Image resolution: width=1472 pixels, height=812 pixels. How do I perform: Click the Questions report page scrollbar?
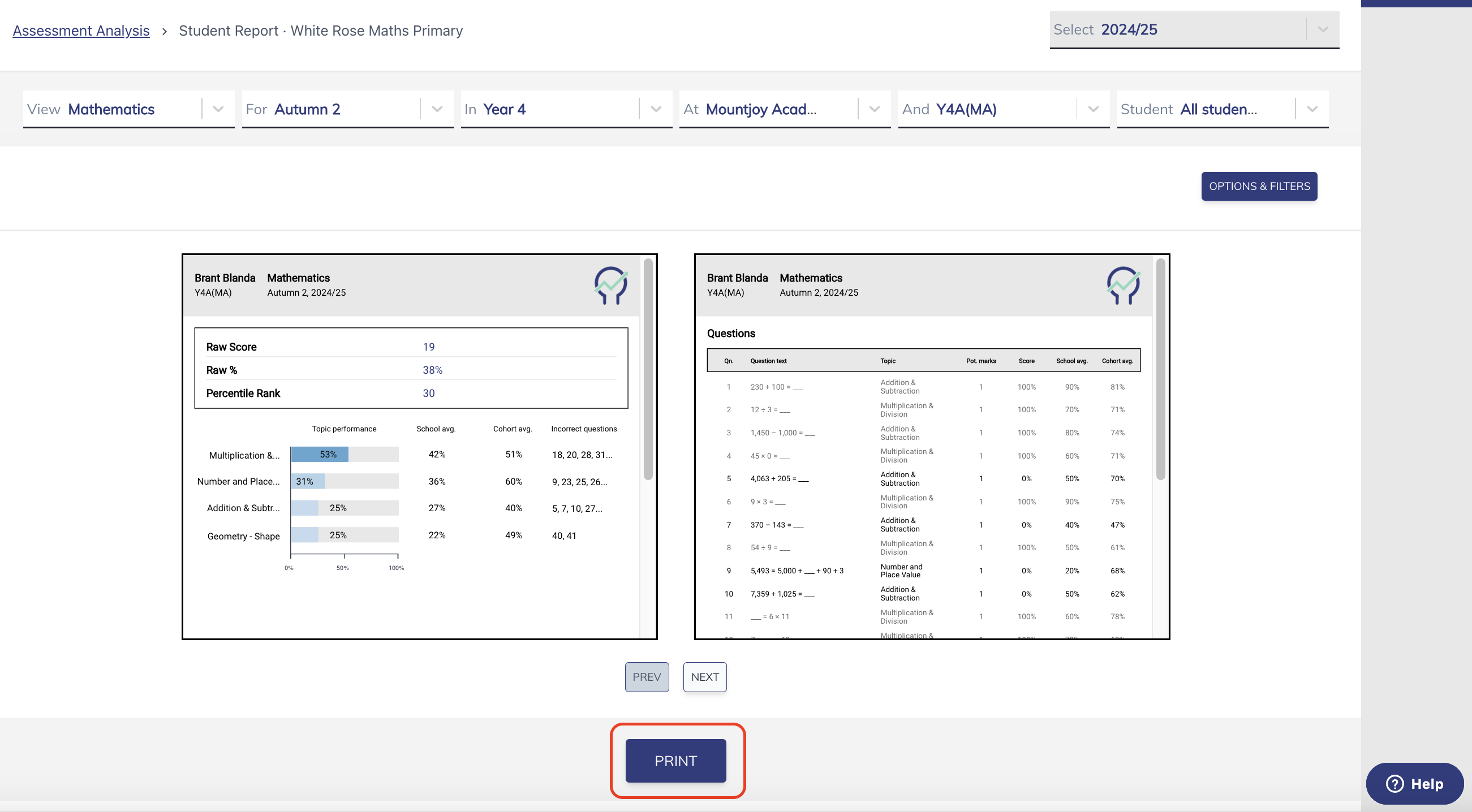tap(1160, 369)
